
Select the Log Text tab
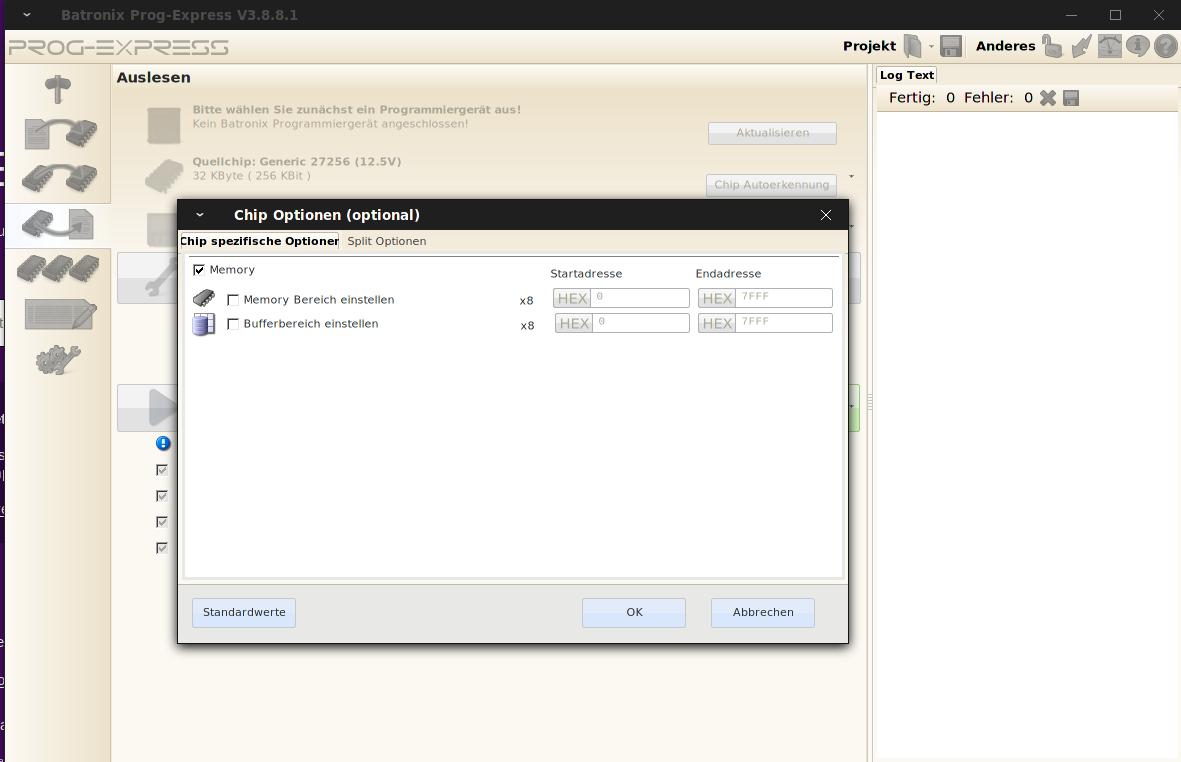[906, 75]
